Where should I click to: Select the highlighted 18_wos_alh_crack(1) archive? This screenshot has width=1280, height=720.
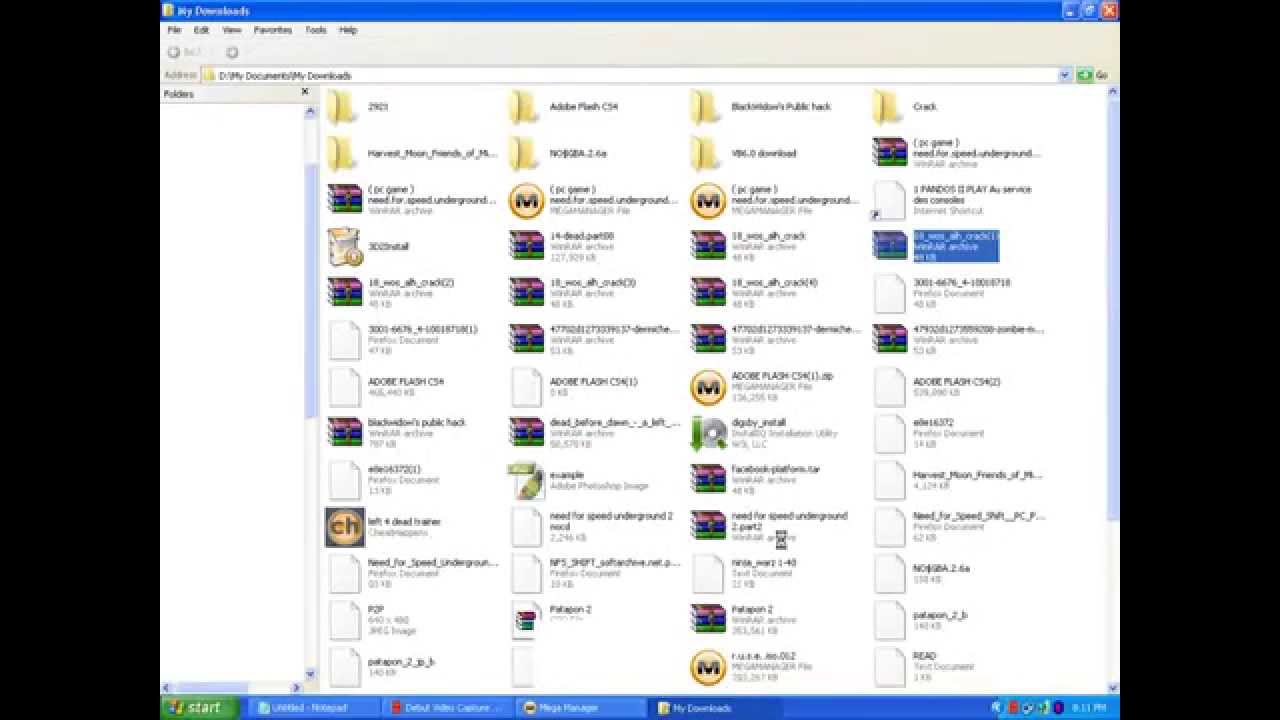(x=935, y=246)
